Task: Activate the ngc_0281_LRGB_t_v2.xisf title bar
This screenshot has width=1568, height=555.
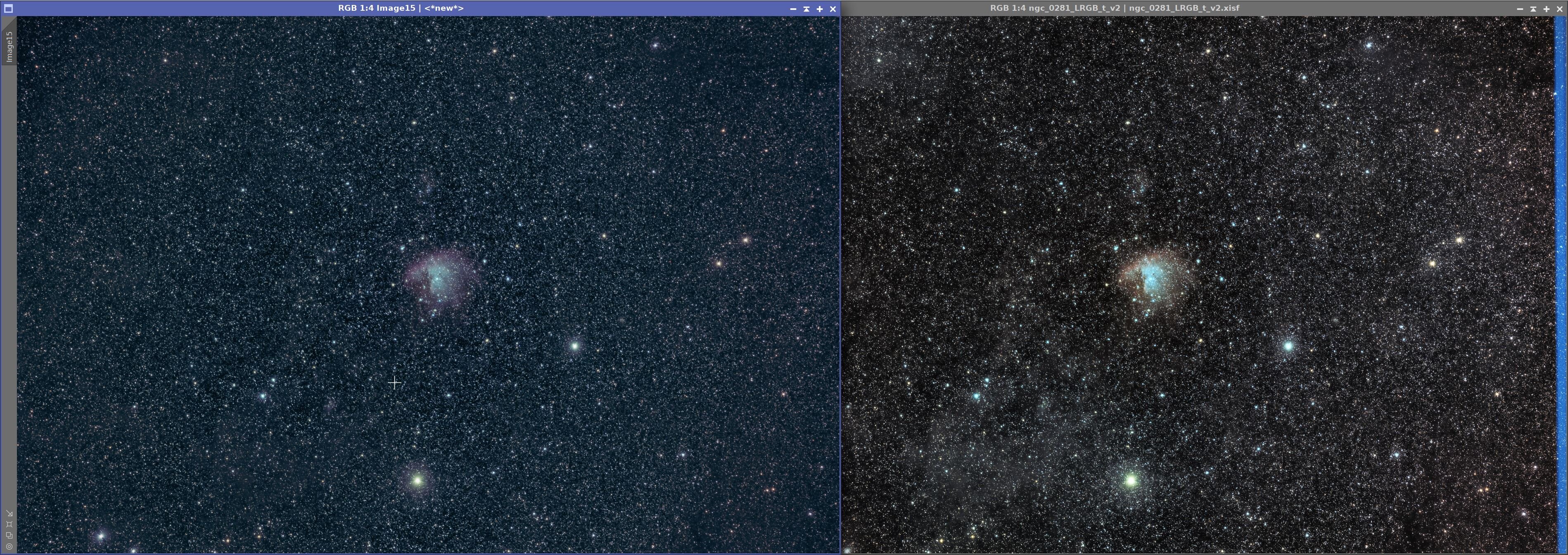Action: click(x=1114, y=9)
